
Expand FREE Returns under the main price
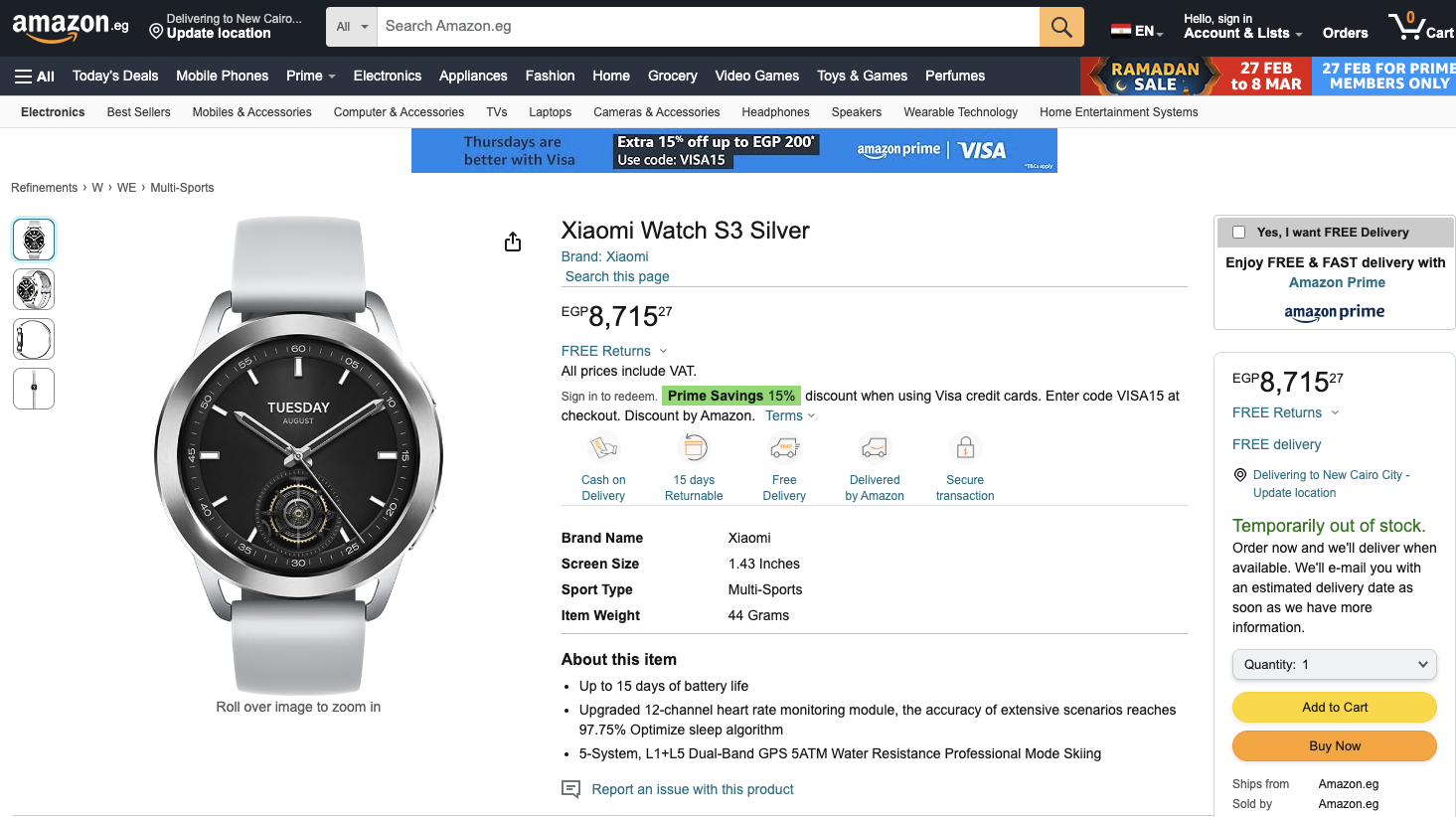[614, 351]
